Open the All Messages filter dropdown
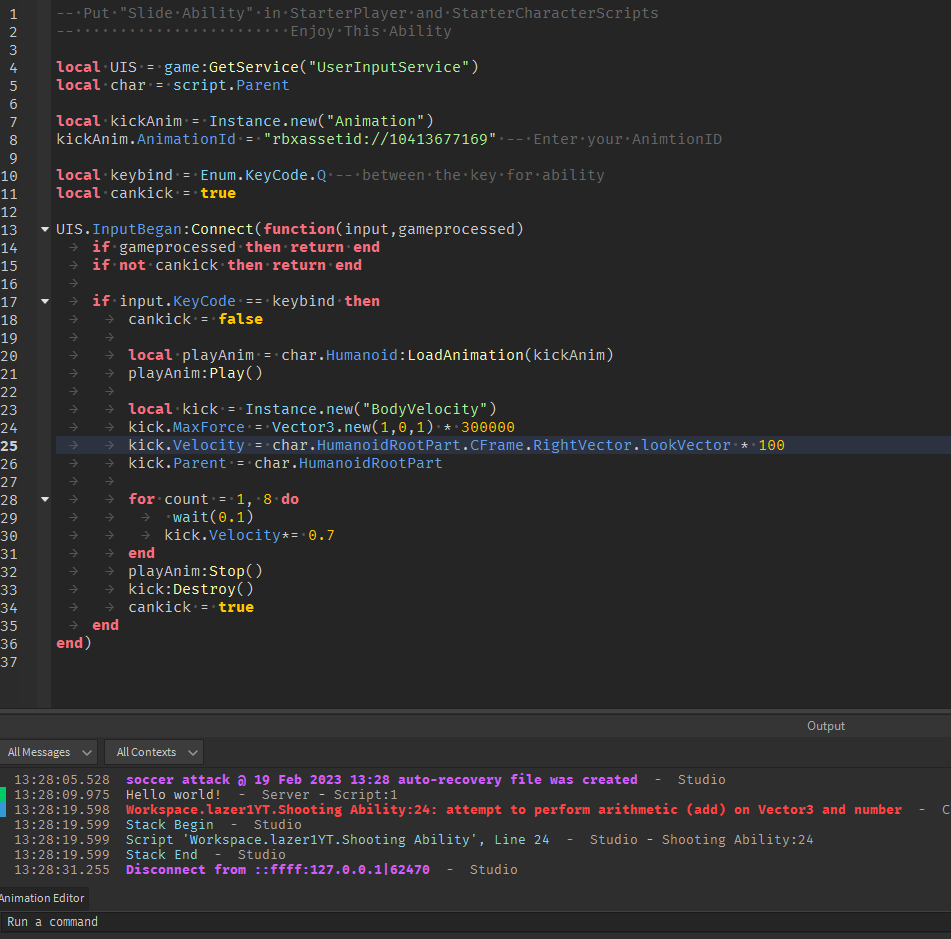This screenshot has width=951, height=939. 49,752
